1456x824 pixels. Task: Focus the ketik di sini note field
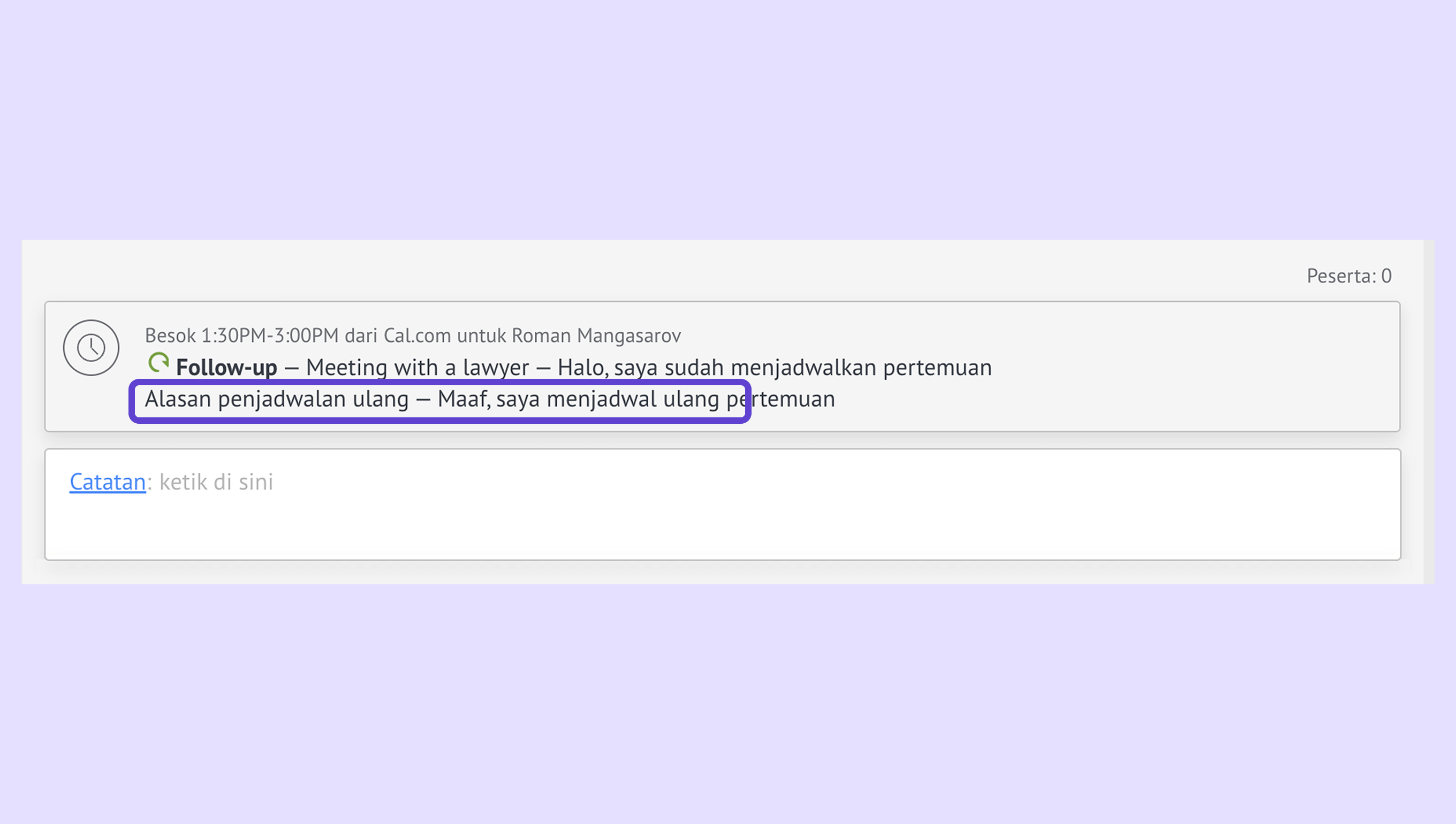click(x=723, y=504)
